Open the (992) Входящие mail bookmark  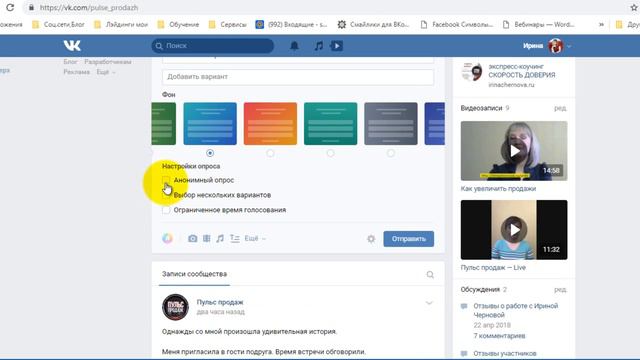point(291,24)
